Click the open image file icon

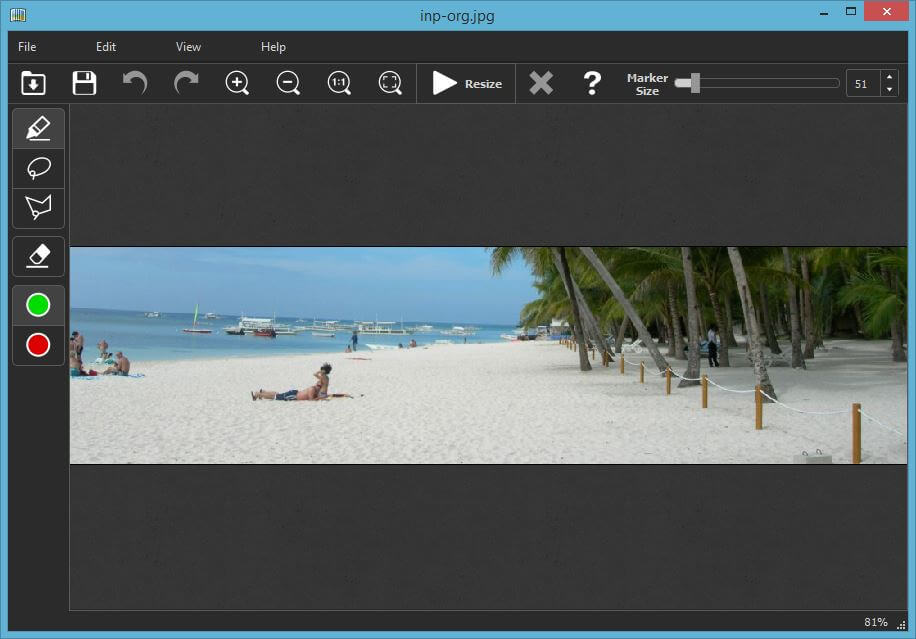coord(33,83)
